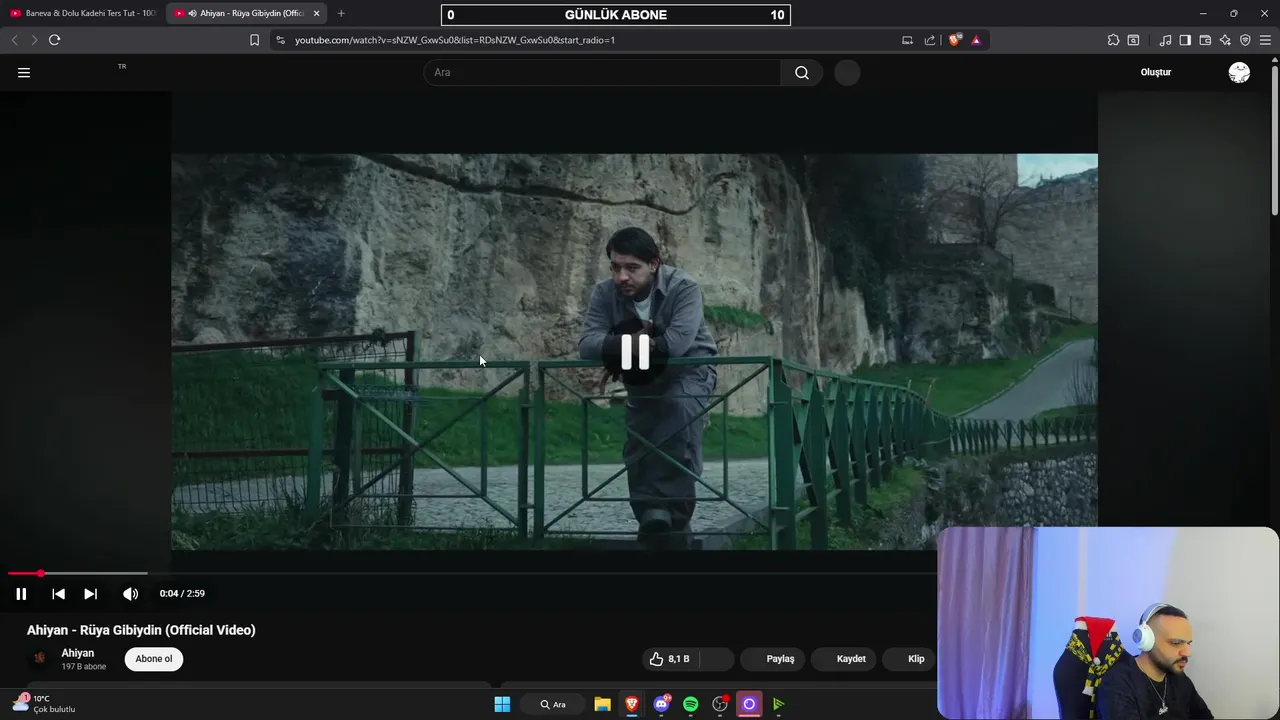
Task: Open the media control music note icon
Action: [1165, 40]
